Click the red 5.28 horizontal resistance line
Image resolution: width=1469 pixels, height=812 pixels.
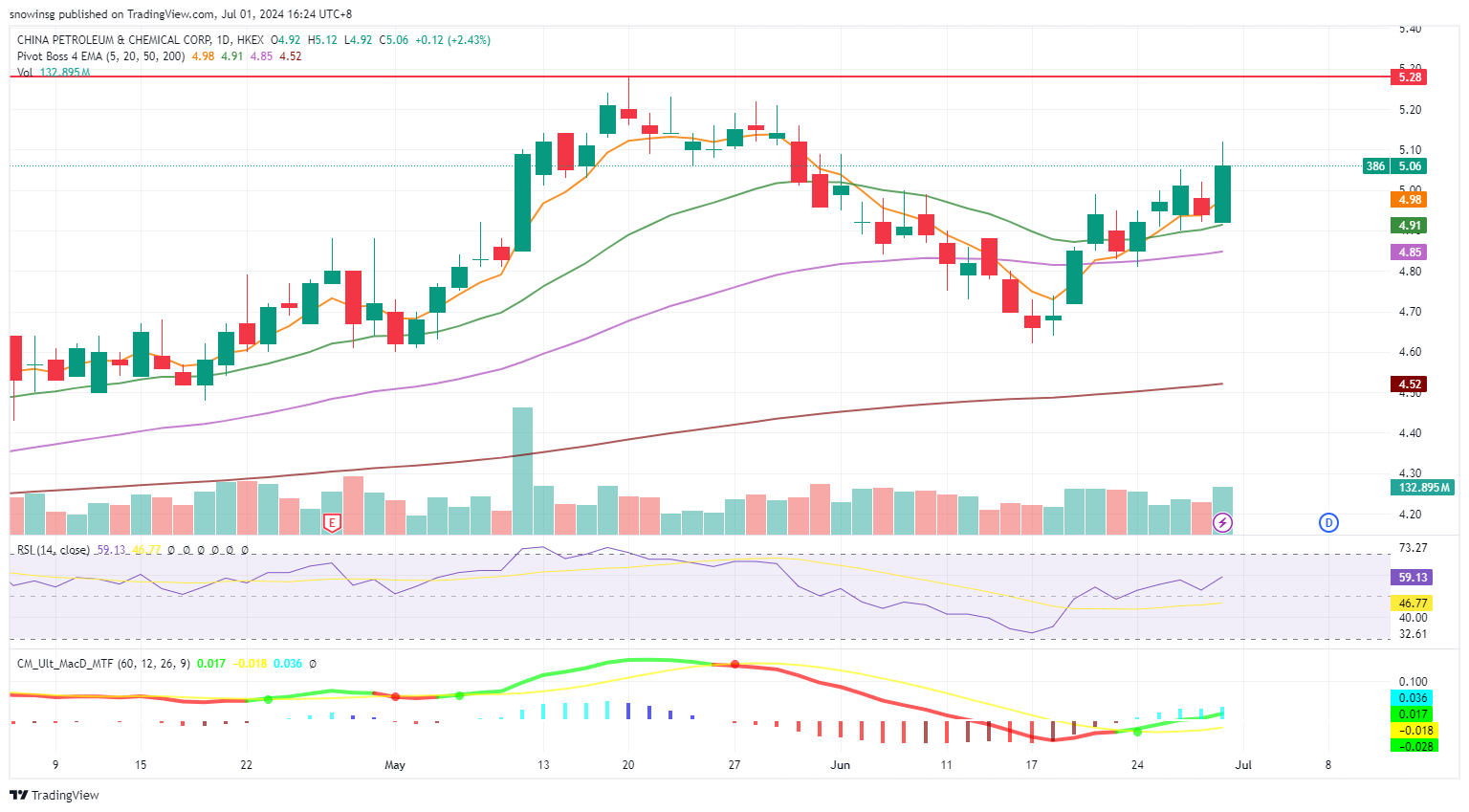[x=698, y=76]
